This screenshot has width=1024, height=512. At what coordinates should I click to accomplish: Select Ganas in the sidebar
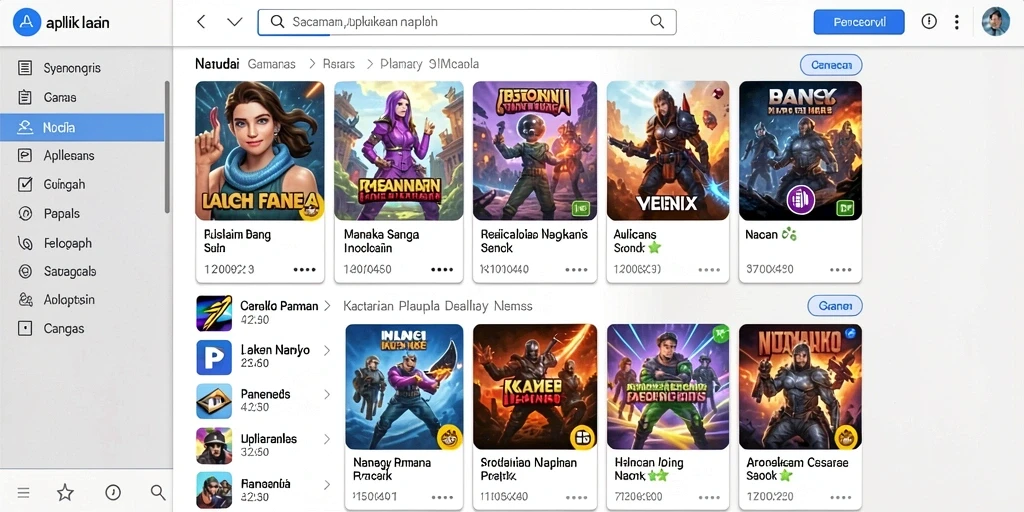[82, 98]
